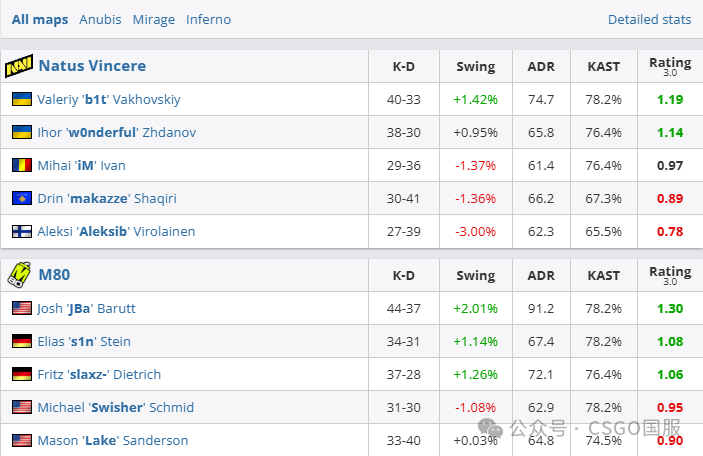Open the Natus Vincere team page link
703x456 pixels.
pos(92,66)
